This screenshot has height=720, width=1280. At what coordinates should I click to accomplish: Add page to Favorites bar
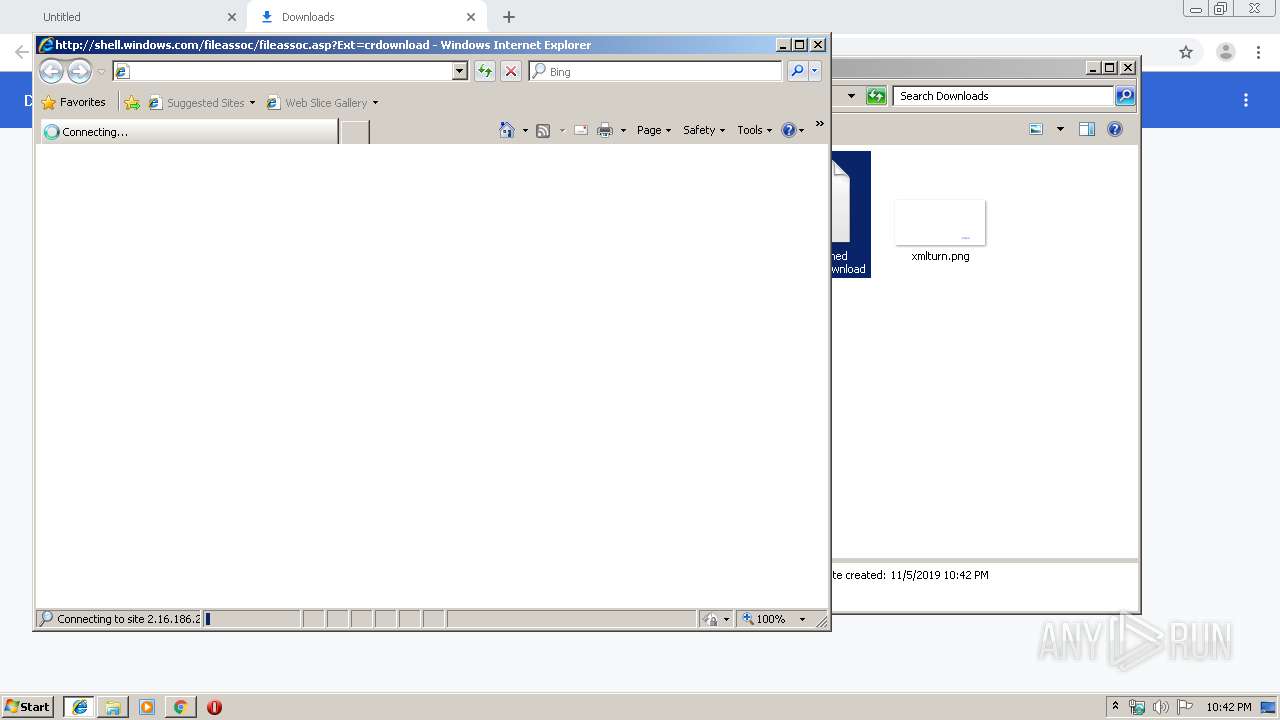click(132, 102)
